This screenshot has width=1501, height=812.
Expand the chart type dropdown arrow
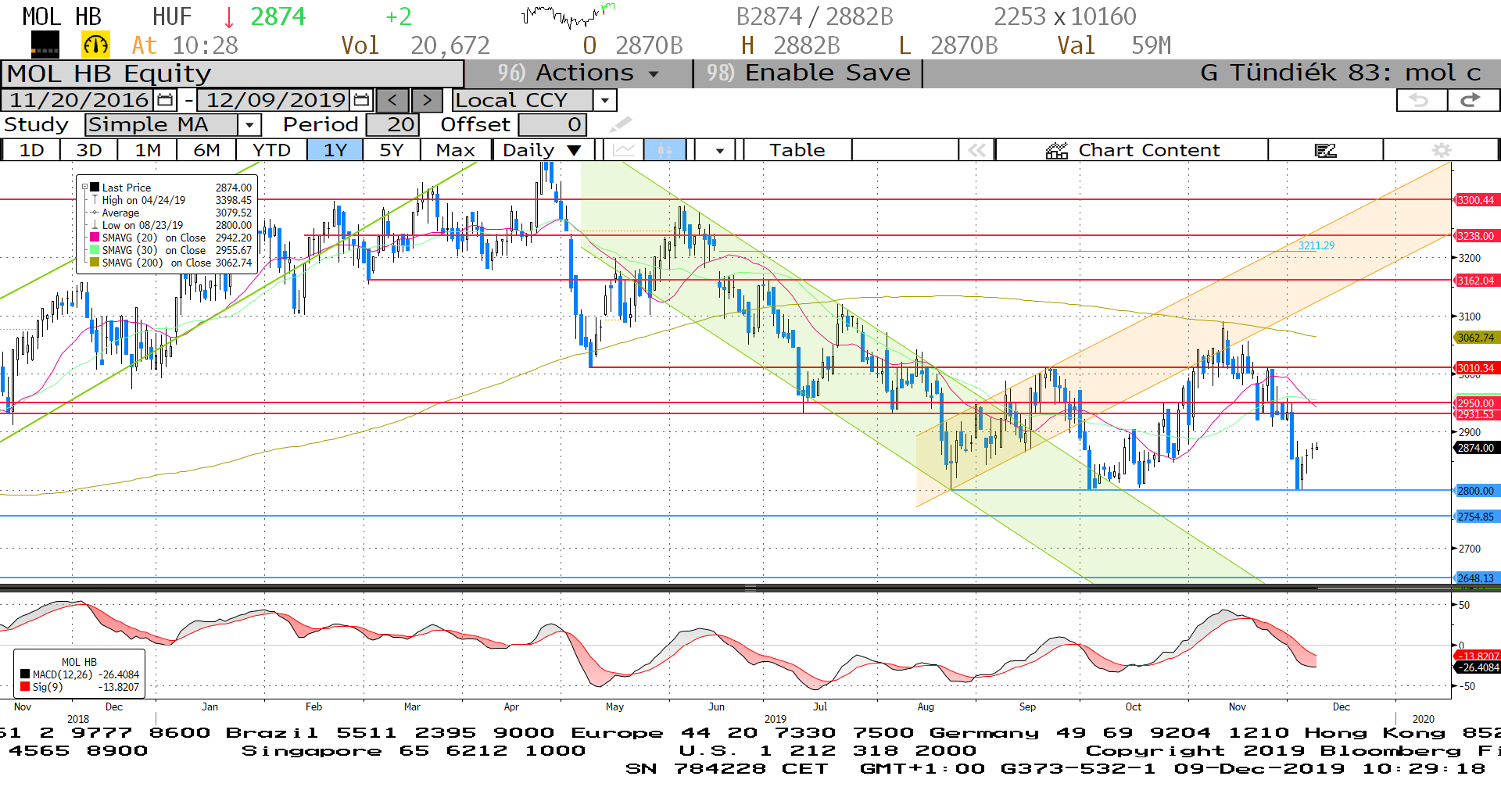pos(719,150)
